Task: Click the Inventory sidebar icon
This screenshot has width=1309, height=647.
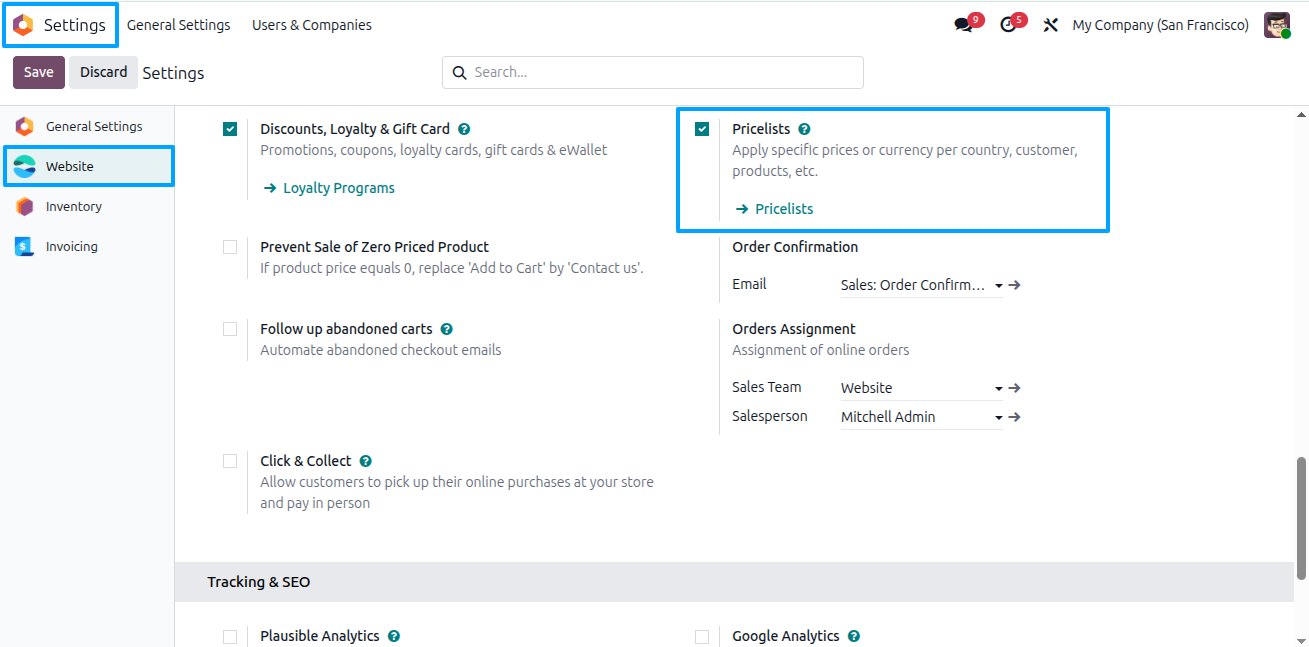Action: tap(25, 206)
